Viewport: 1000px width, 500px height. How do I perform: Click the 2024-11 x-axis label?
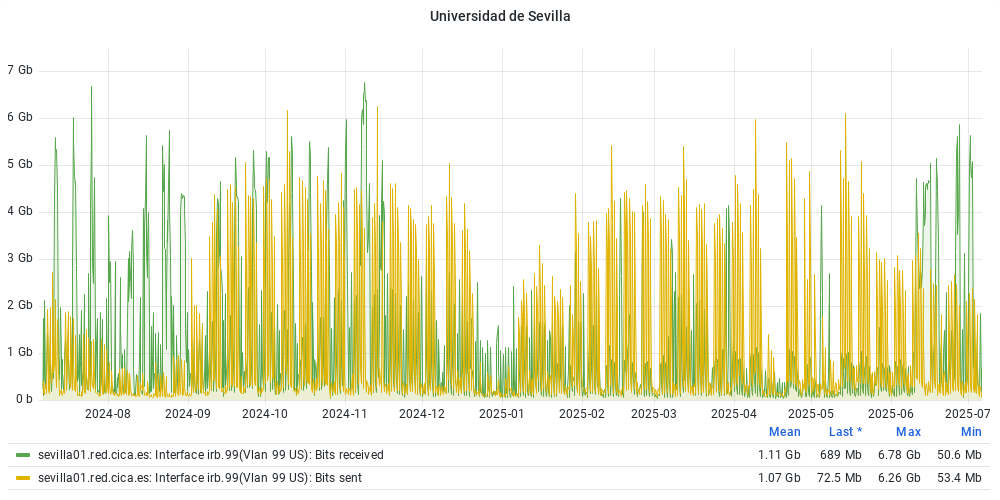pyautogui.click(x=345, y=413)
